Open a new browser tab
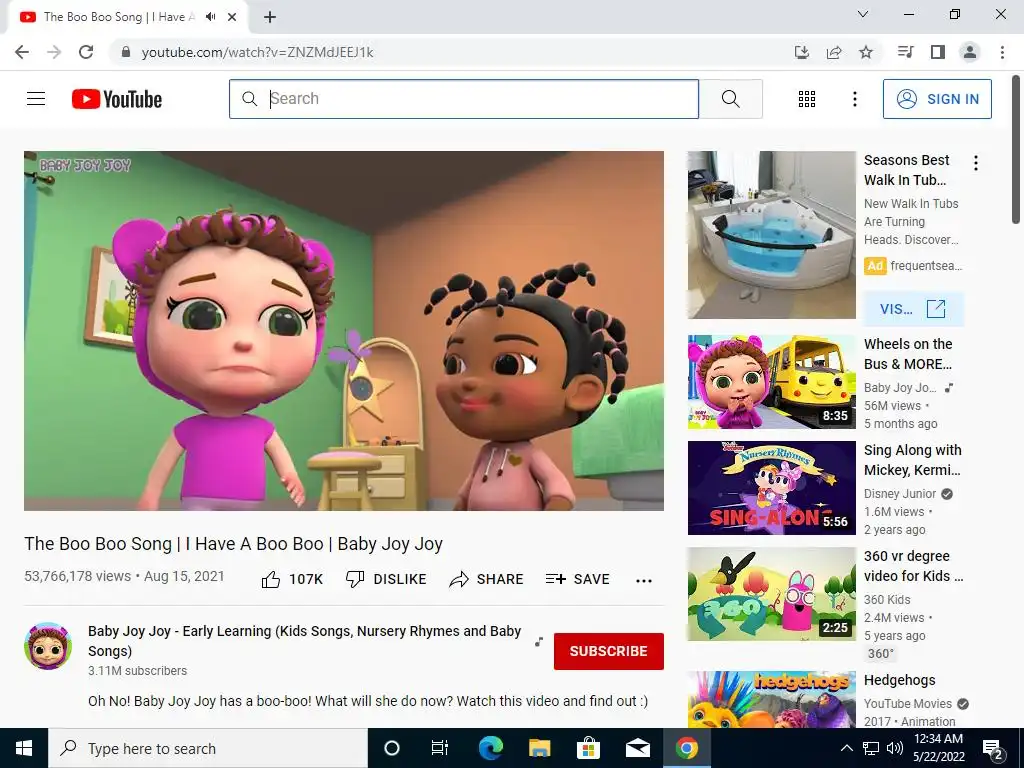The image size is (1024, 768). pyautogui.click(x=270, y=18)
